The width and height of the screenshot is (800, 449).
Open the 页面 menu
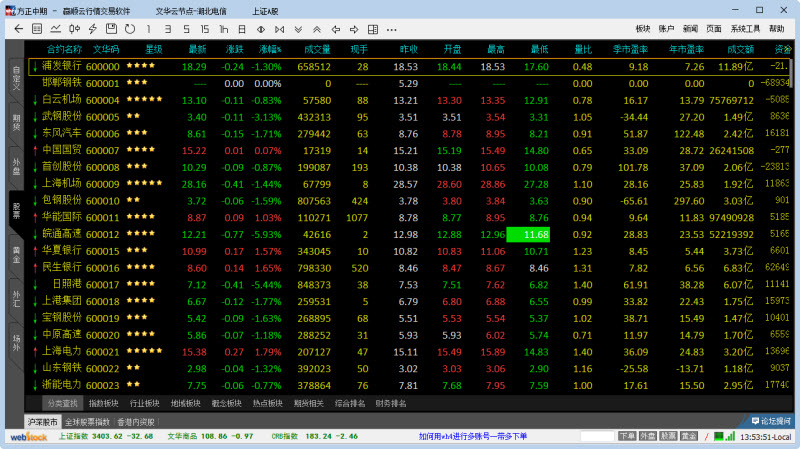point(714,29)
